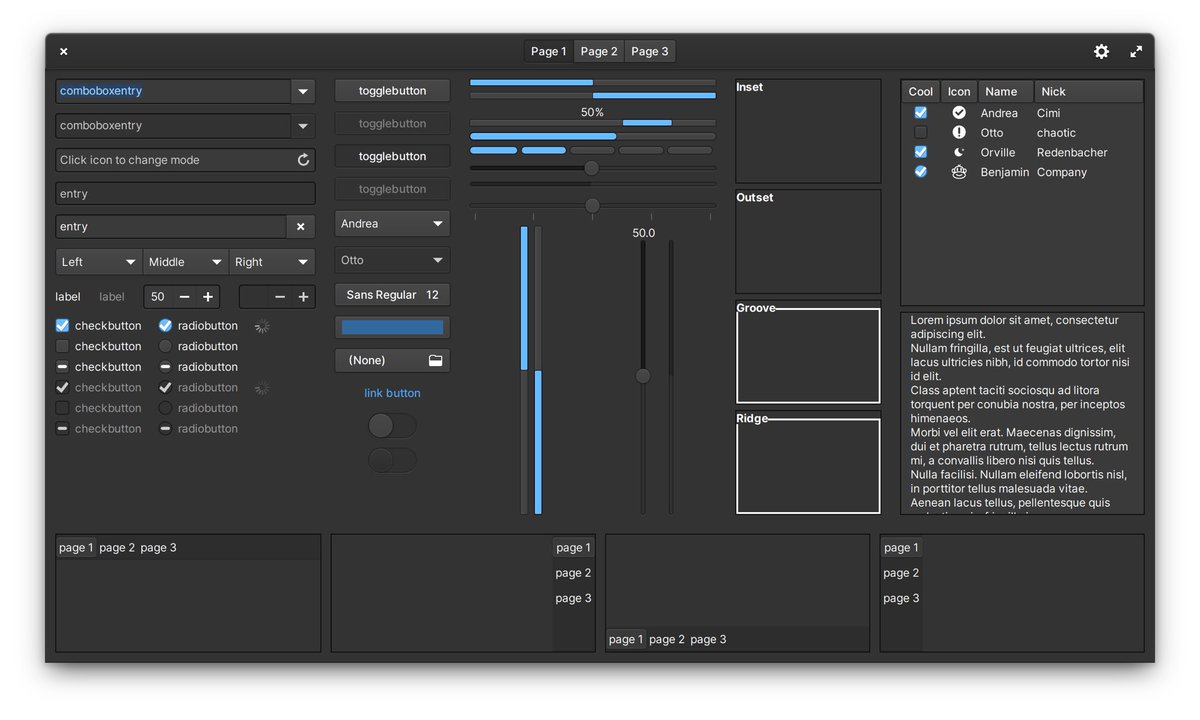The image size is (1200, 720).
Task: Click the folder icon in (None) chooser
Action: [x=435, y=360]
